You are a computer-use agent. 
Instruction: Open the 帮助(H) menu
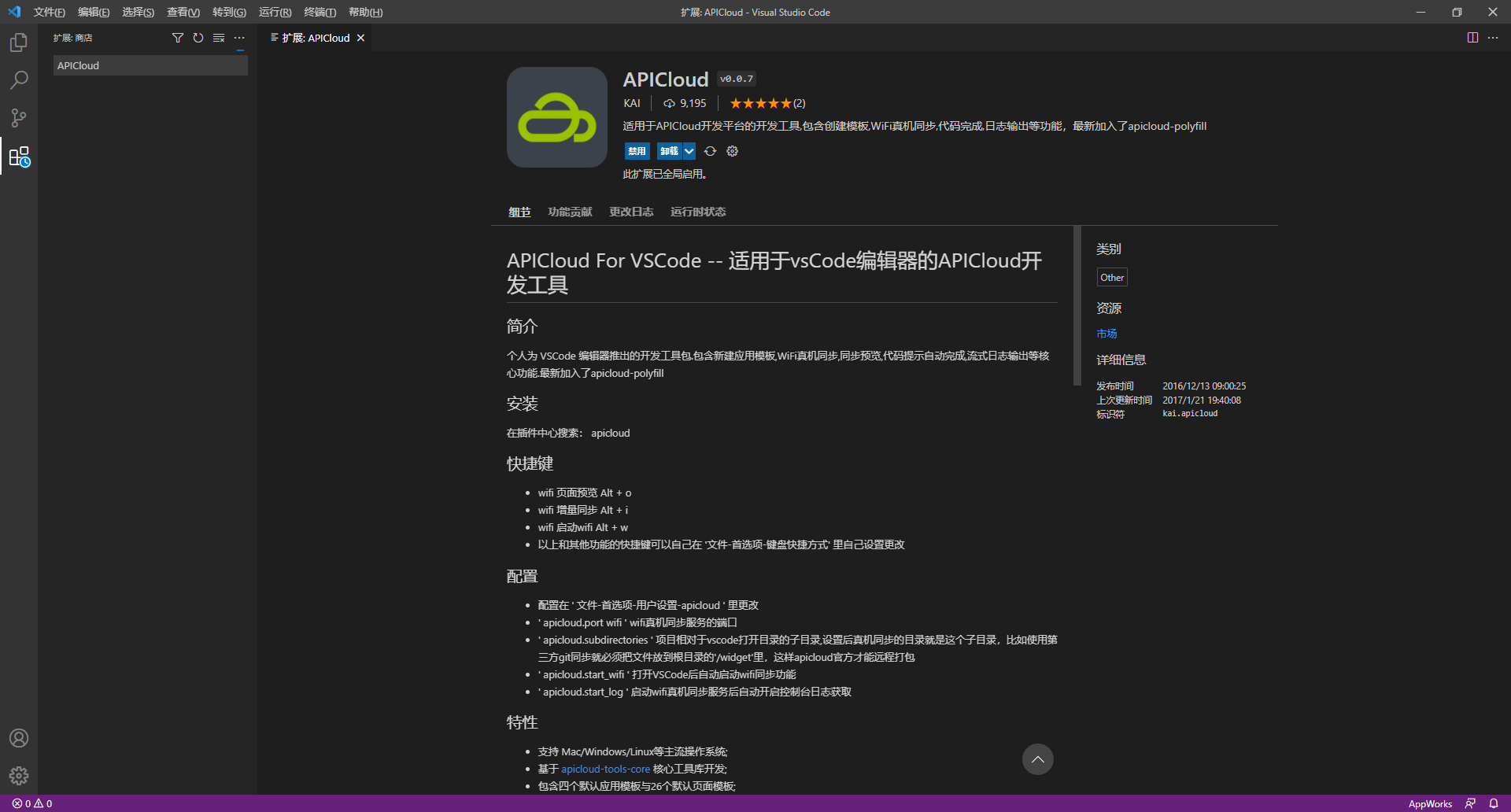[x=365, y=12]
